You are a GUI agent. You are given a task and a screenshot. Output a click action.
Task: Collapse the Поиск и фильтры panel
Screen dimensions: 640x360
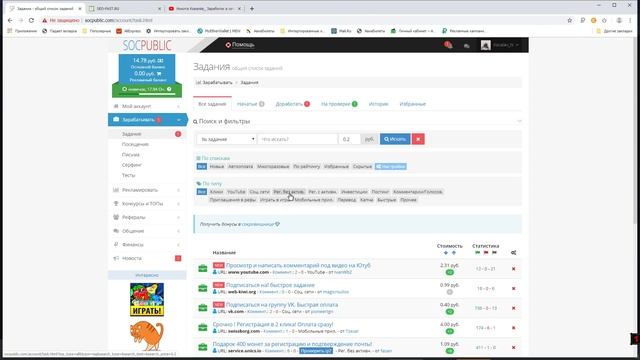pos(519,121)
